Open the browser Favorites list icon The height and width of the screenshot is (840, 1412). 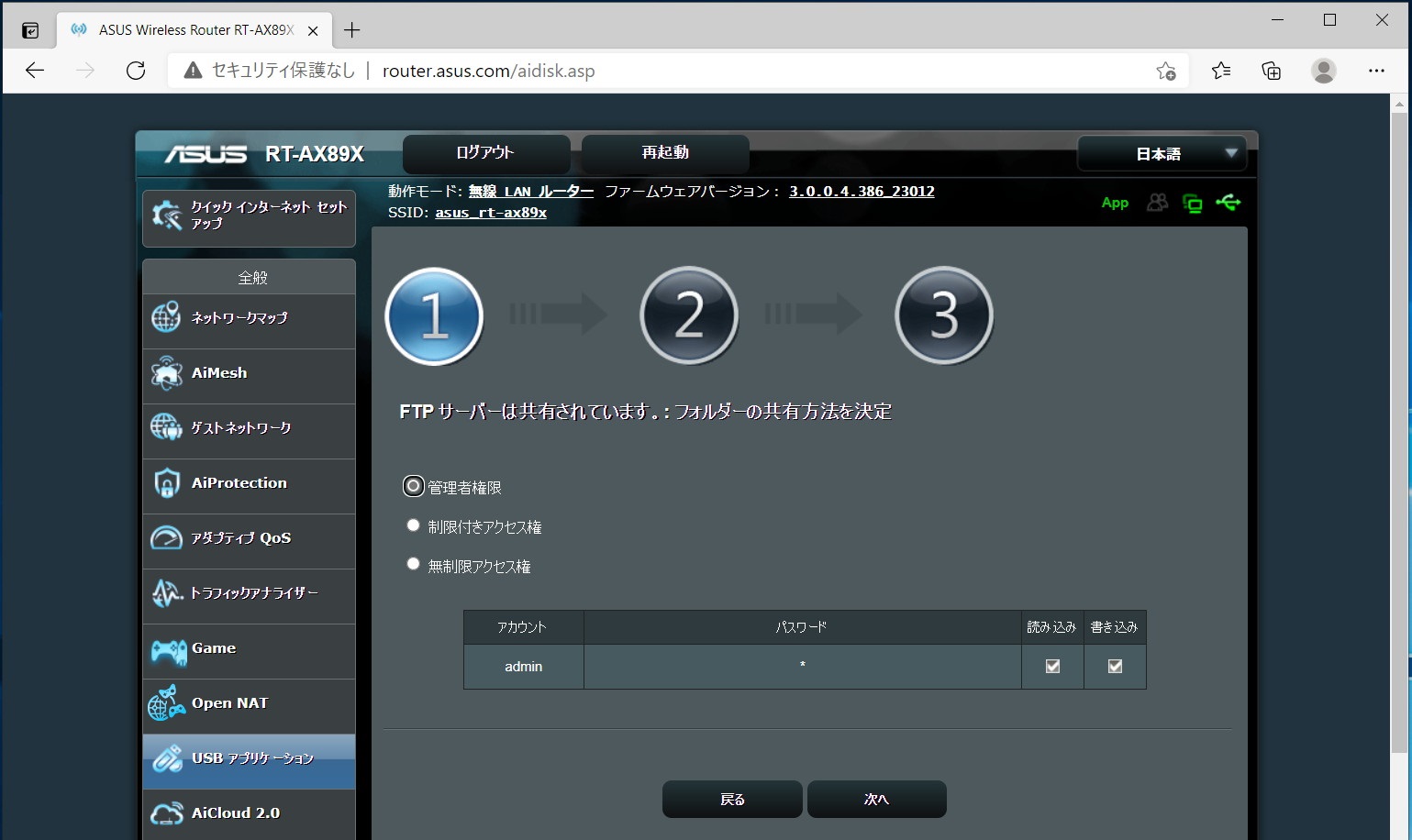click(1221, 71)
